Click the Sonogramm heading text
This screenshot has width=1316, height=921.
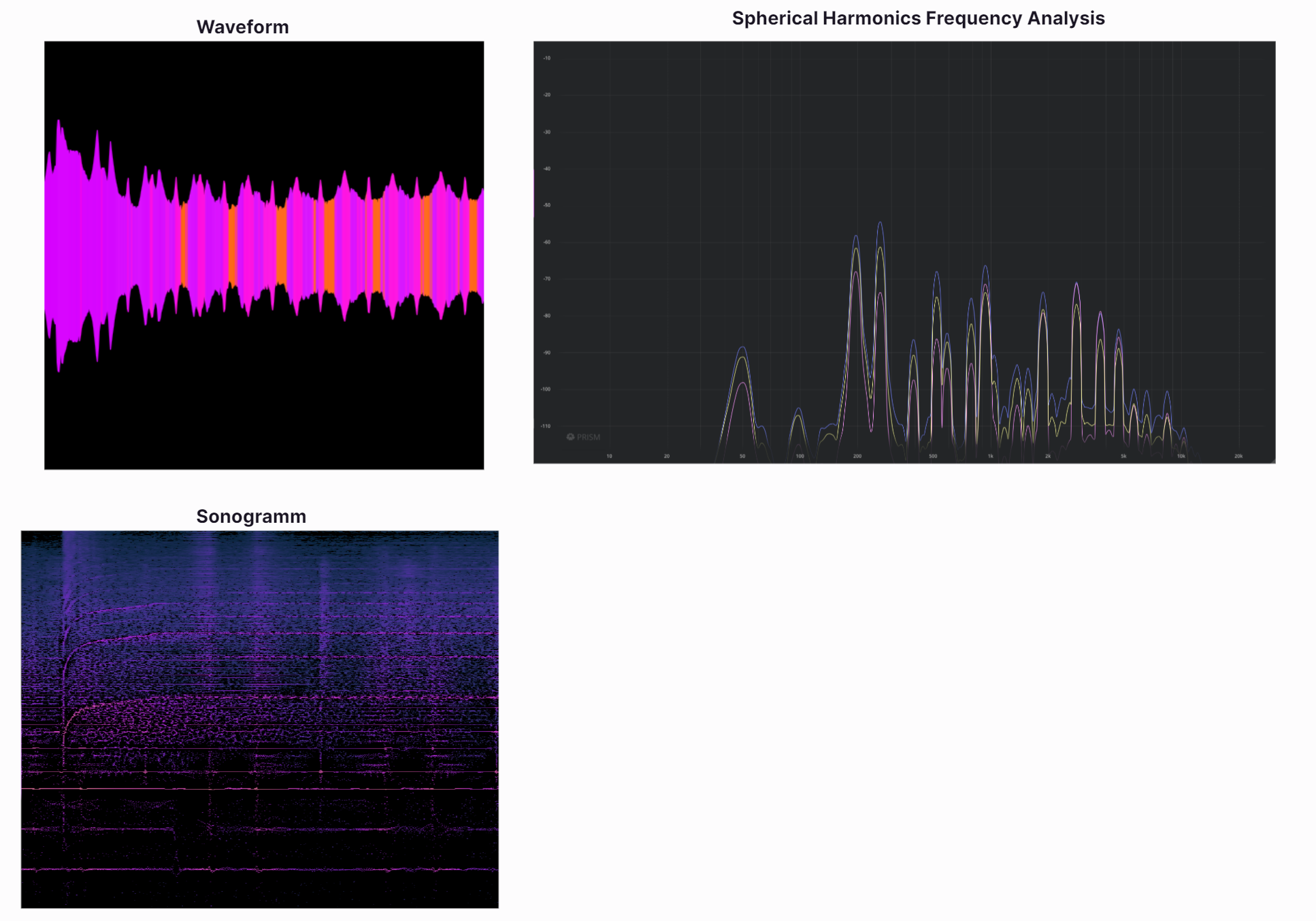pyautogui.click(x=251, y=516)
